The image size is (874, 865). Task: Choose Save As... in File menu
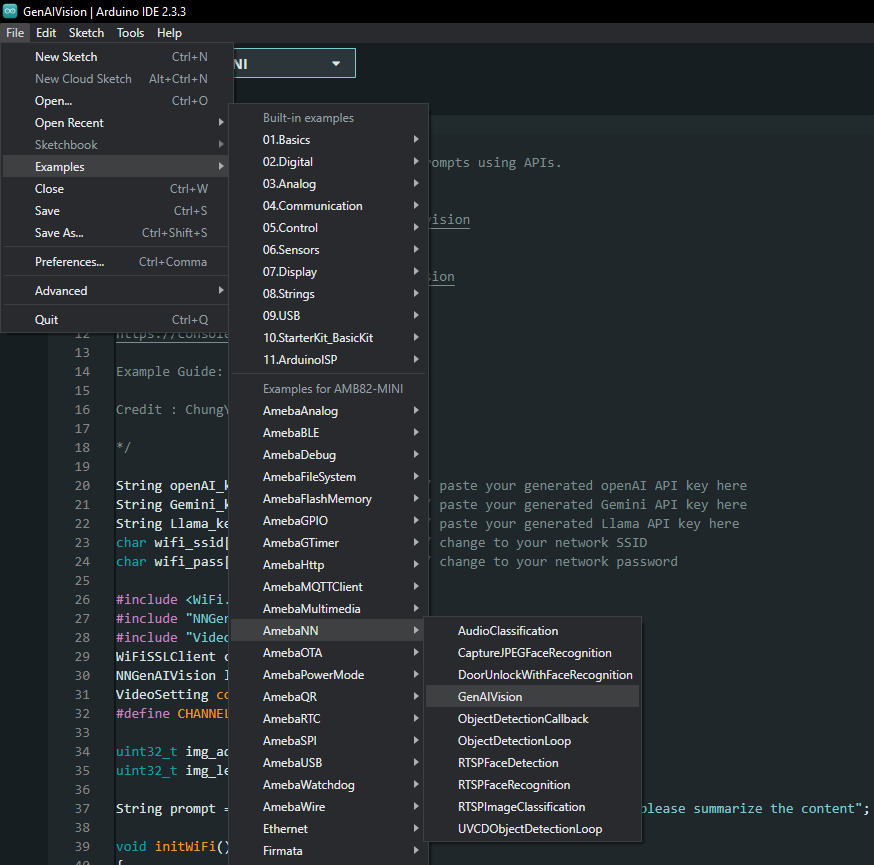(x=59, y=233)
